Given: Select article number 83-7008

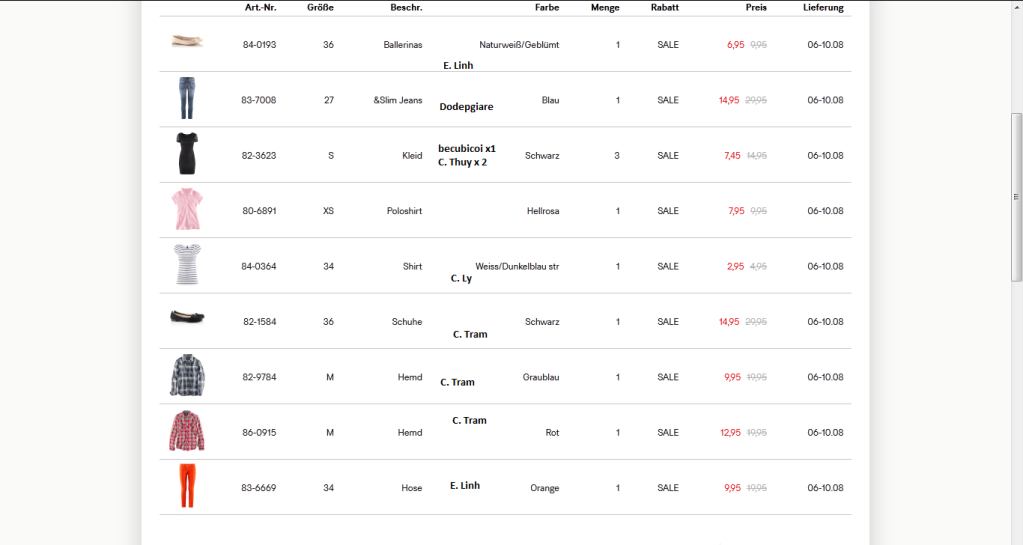Looking at the screenshot, I should click(259, 100).
